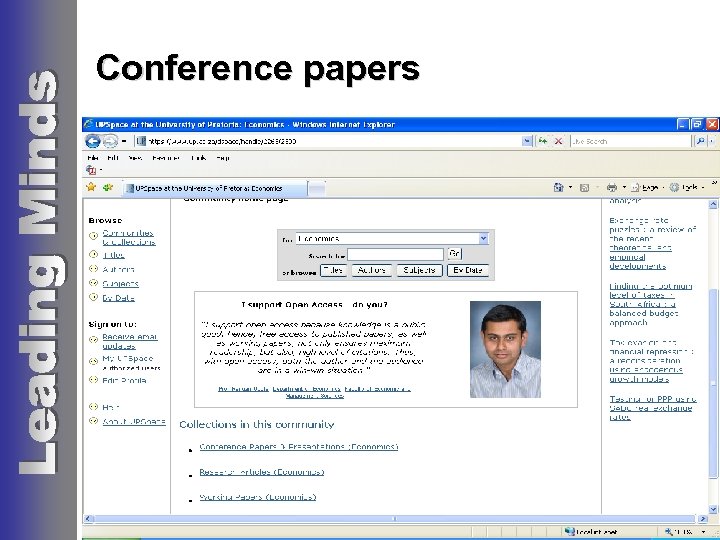
Task: Open the Tools menu in menu bar
Action: 198,158
